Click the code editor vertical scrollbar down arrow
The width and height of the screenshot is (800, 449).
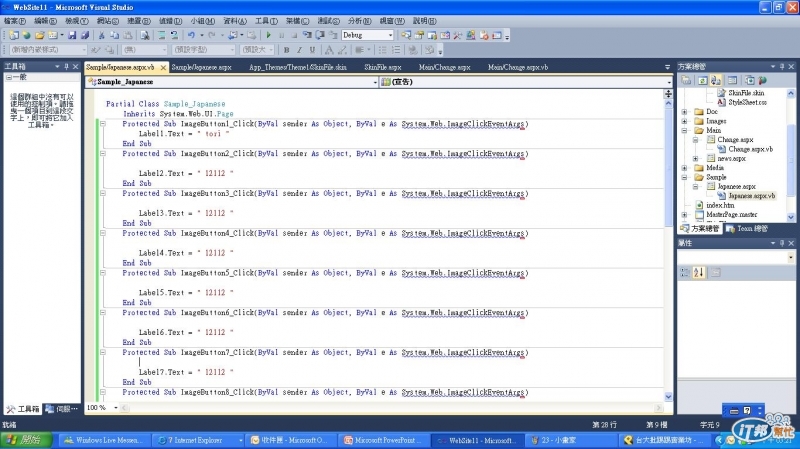[668, 397]
